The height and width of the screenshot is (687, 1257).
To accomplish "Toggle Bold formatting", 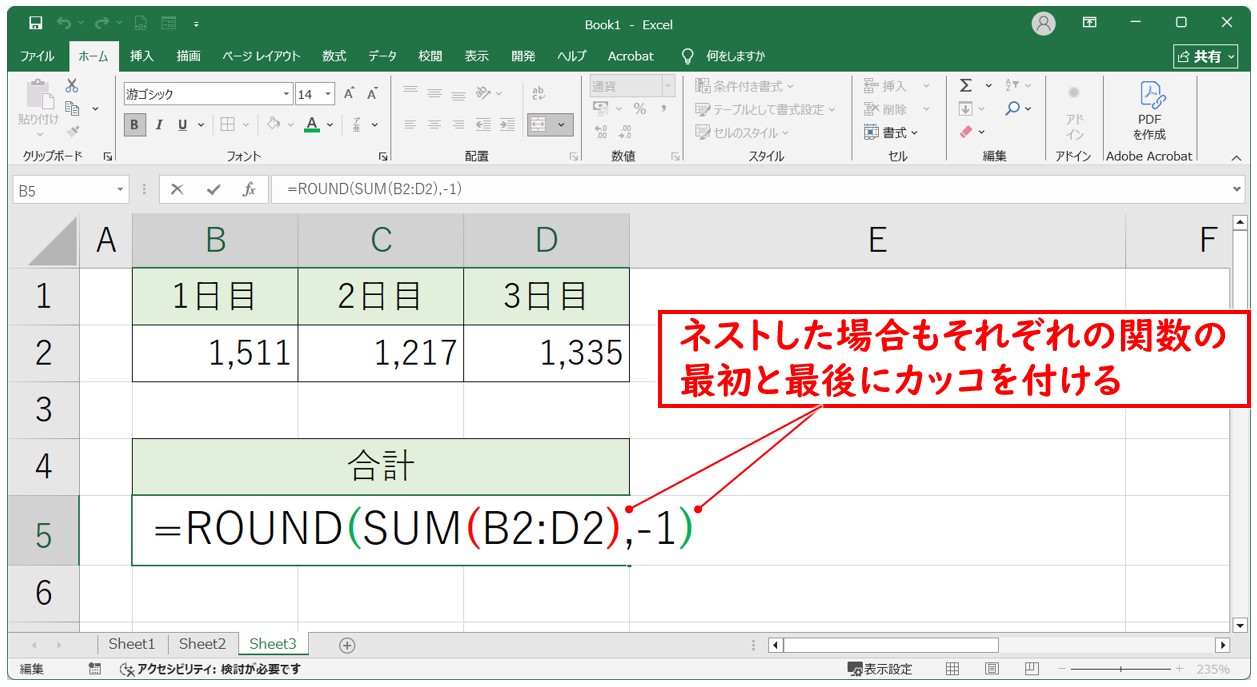I will 134,125.
